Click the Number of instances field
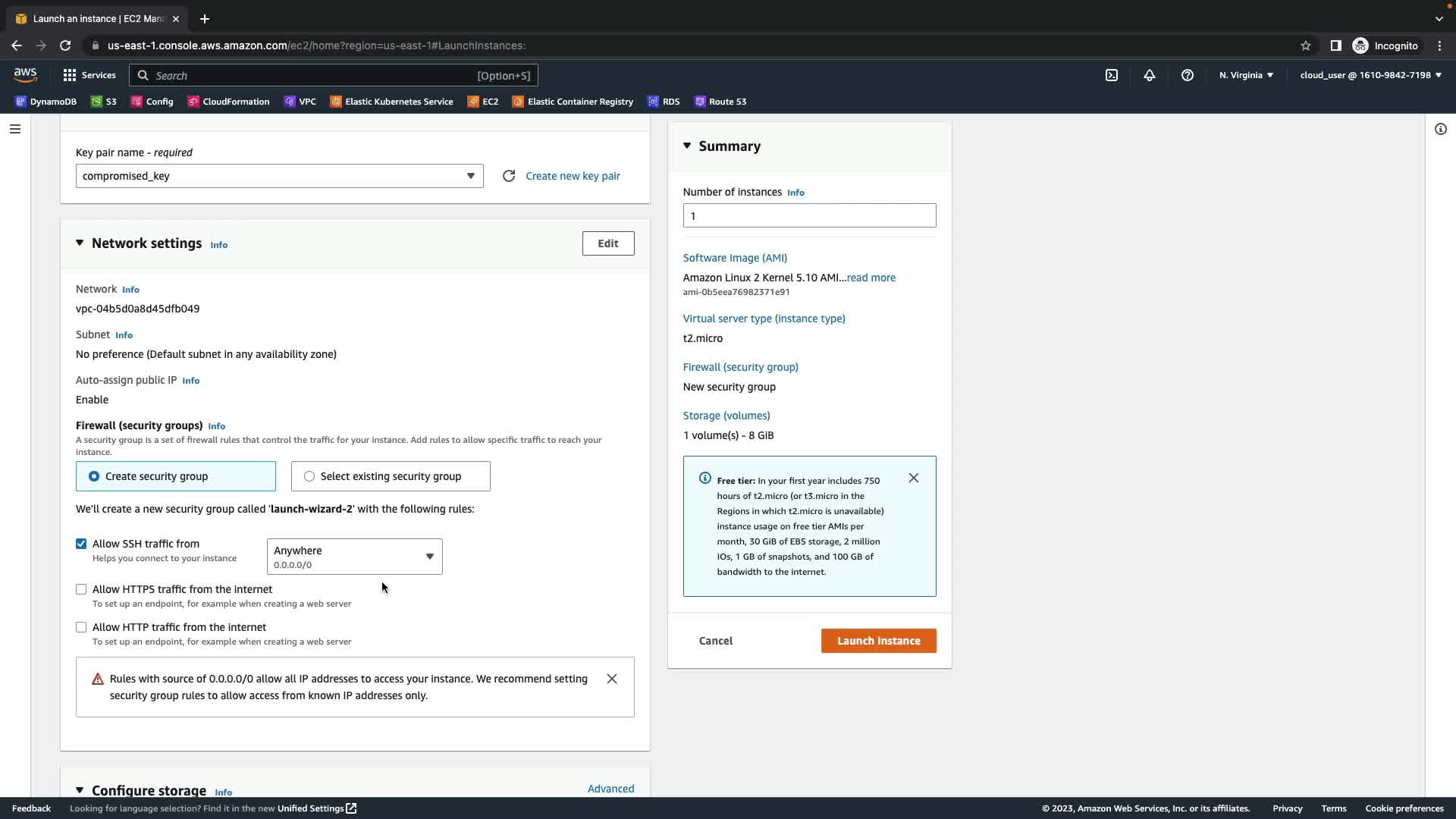This screenshot has height=819, width=1456. [x=809, y=215]
